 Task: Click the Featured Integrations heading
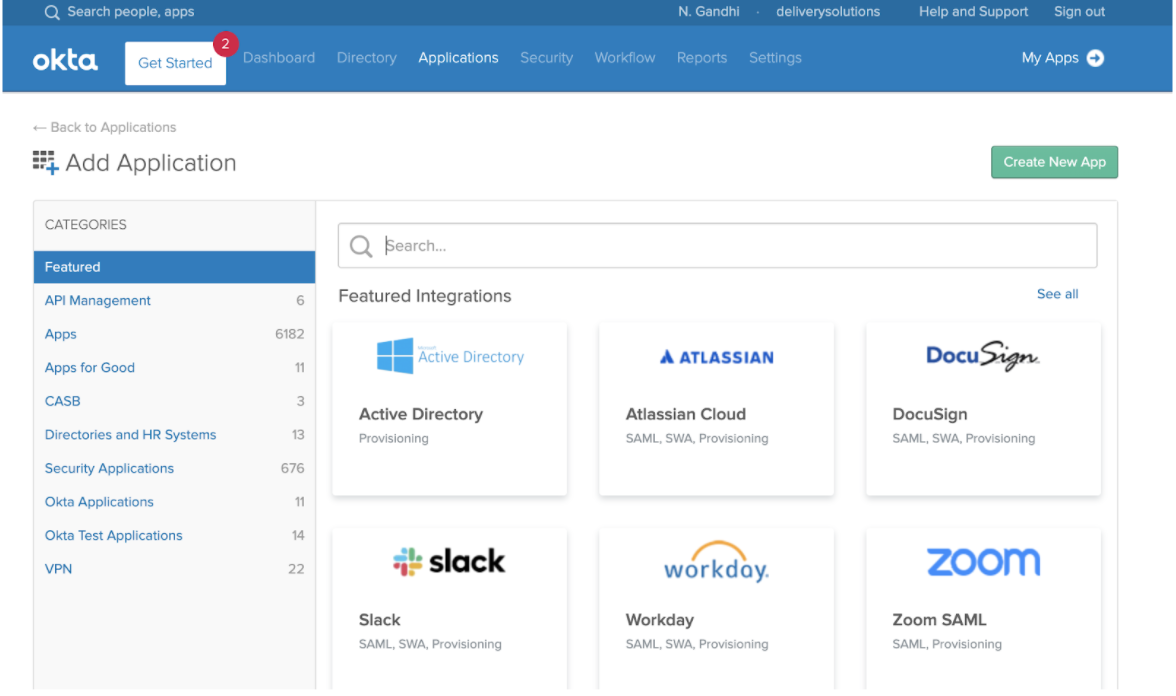tap(424, 296)
